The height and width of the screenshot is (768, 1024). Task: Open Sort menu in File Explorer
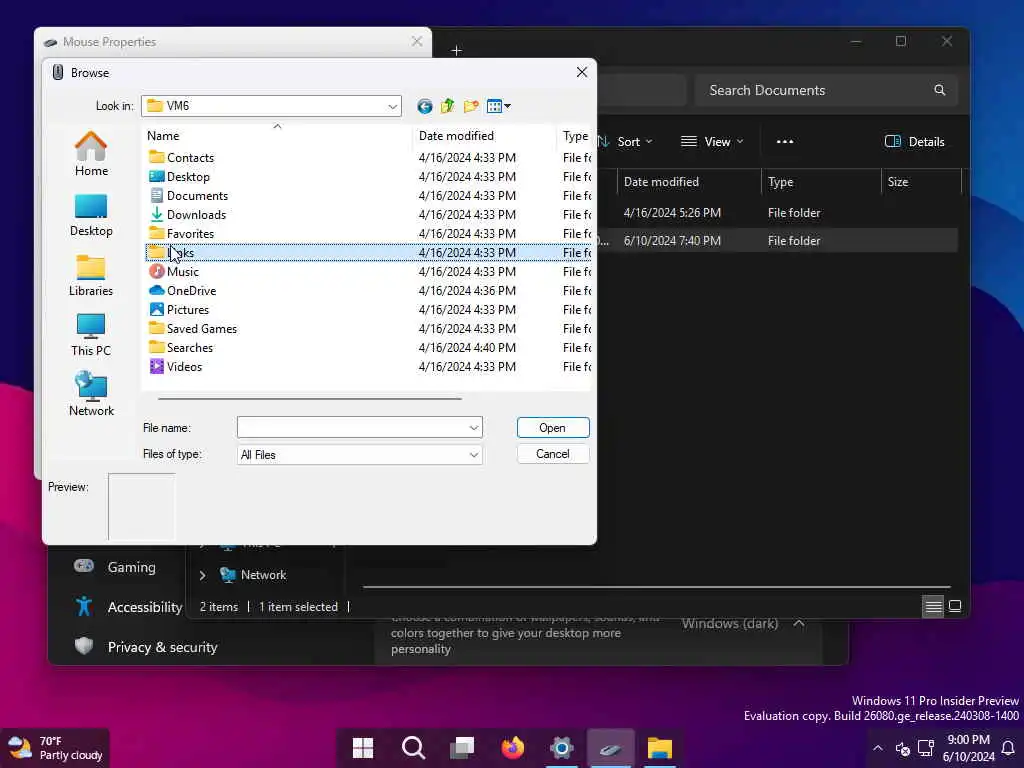[626, 142]
